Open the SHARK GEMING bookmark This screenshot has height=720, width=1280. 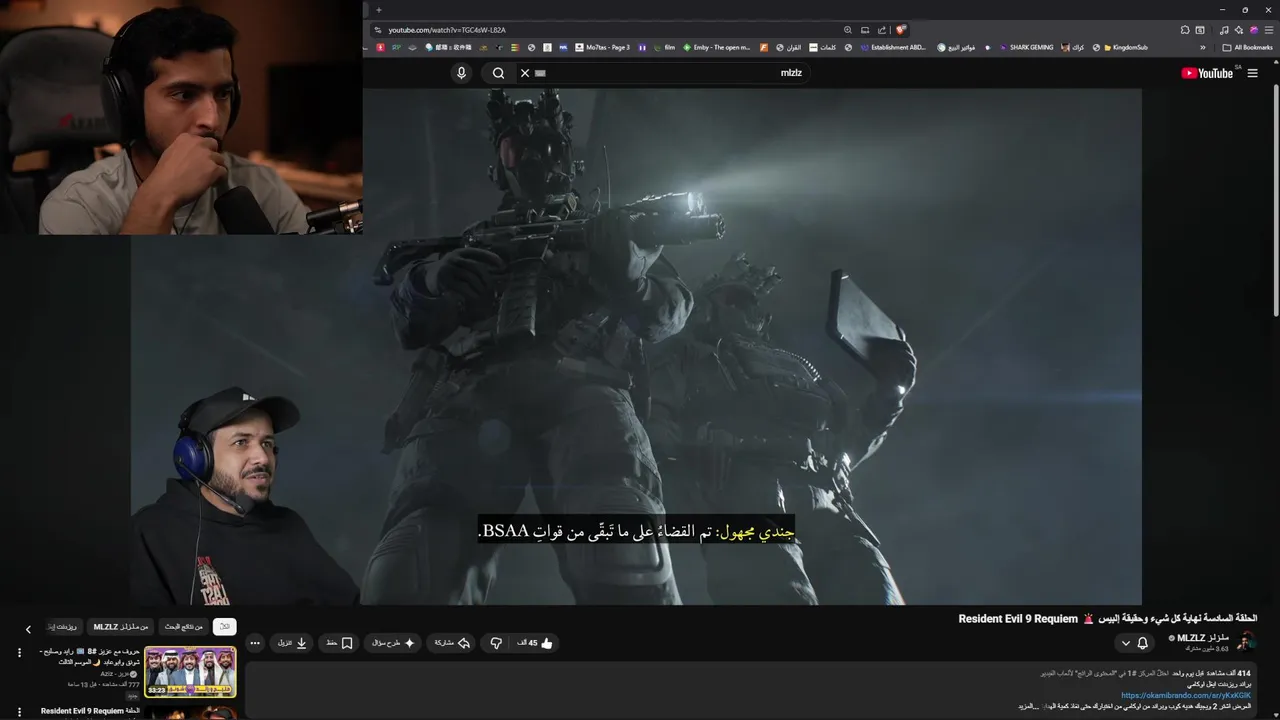[1026, 47]
